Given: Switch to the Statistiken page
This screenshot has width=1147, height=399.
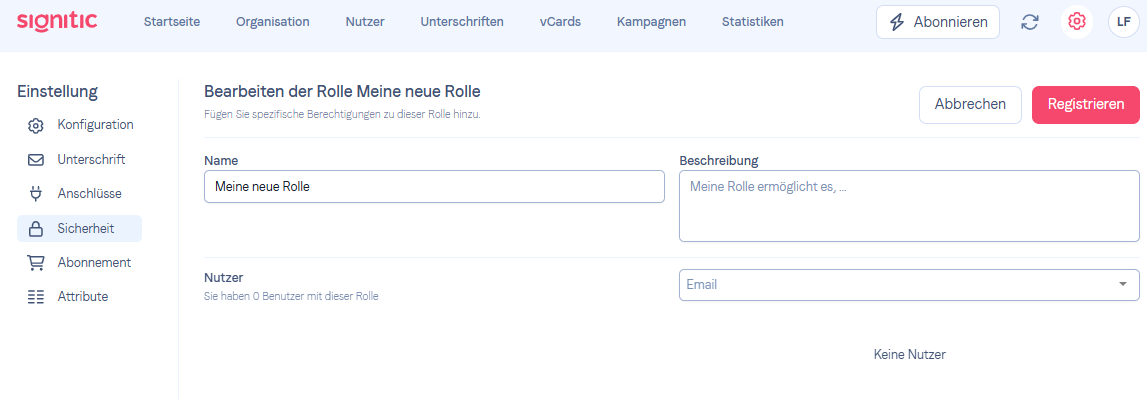Looking at the screenshot, I should (753, 22).
